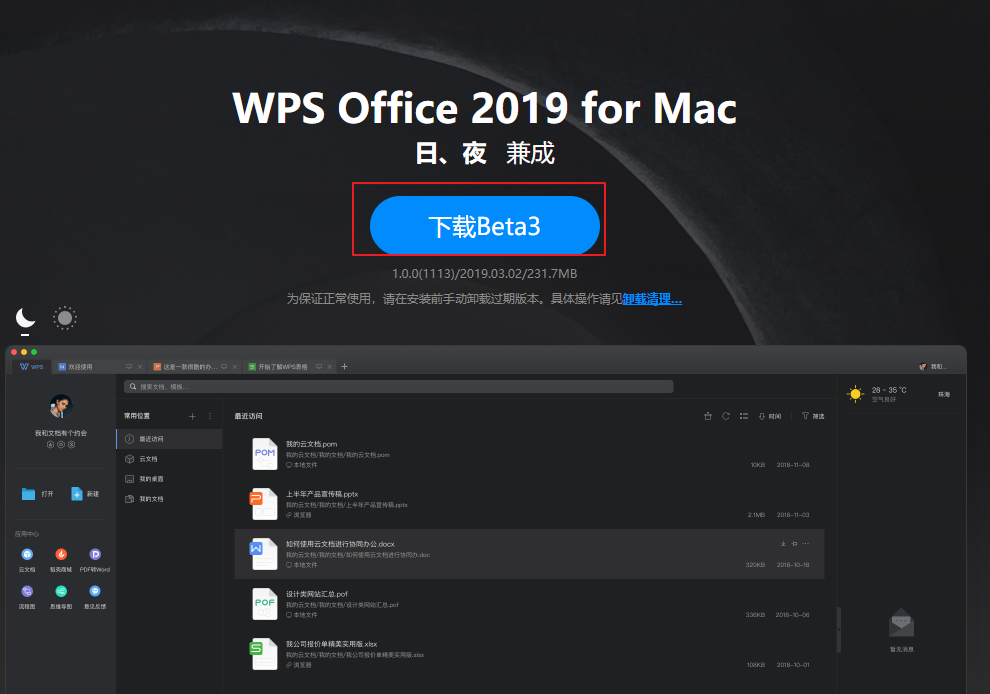Sort files by 时间
Viewport: 990px width, 694px height.
tap(770, 416)
